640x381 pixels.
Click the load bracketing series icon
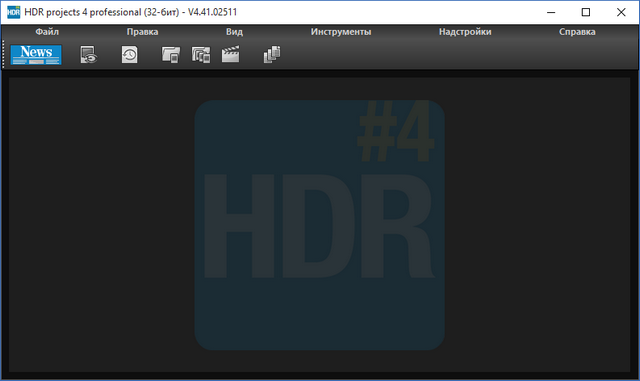(201, 54)
